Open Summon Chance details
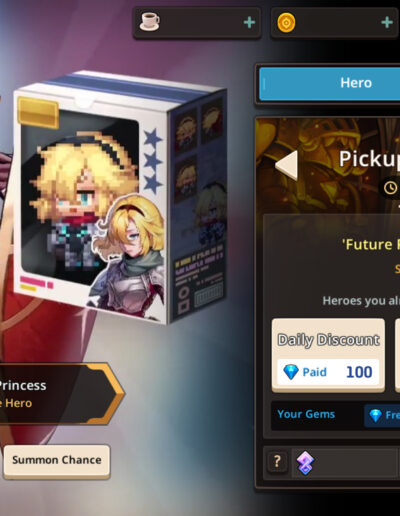400x516 pixels. click(57, 461)
